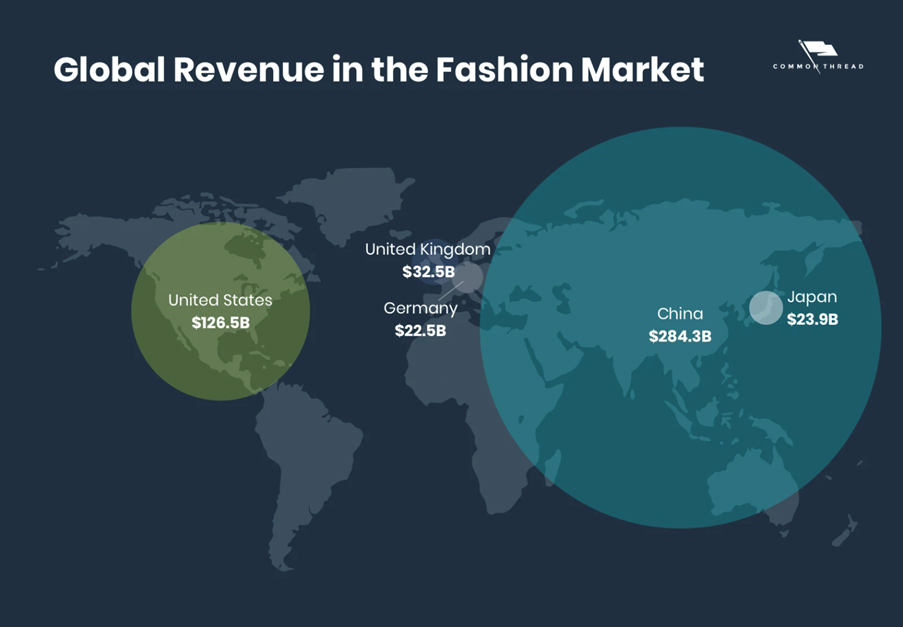The height and width of the screenshot is (627, 903).
Task: Click the Germany label text
Action: [420, 308]
